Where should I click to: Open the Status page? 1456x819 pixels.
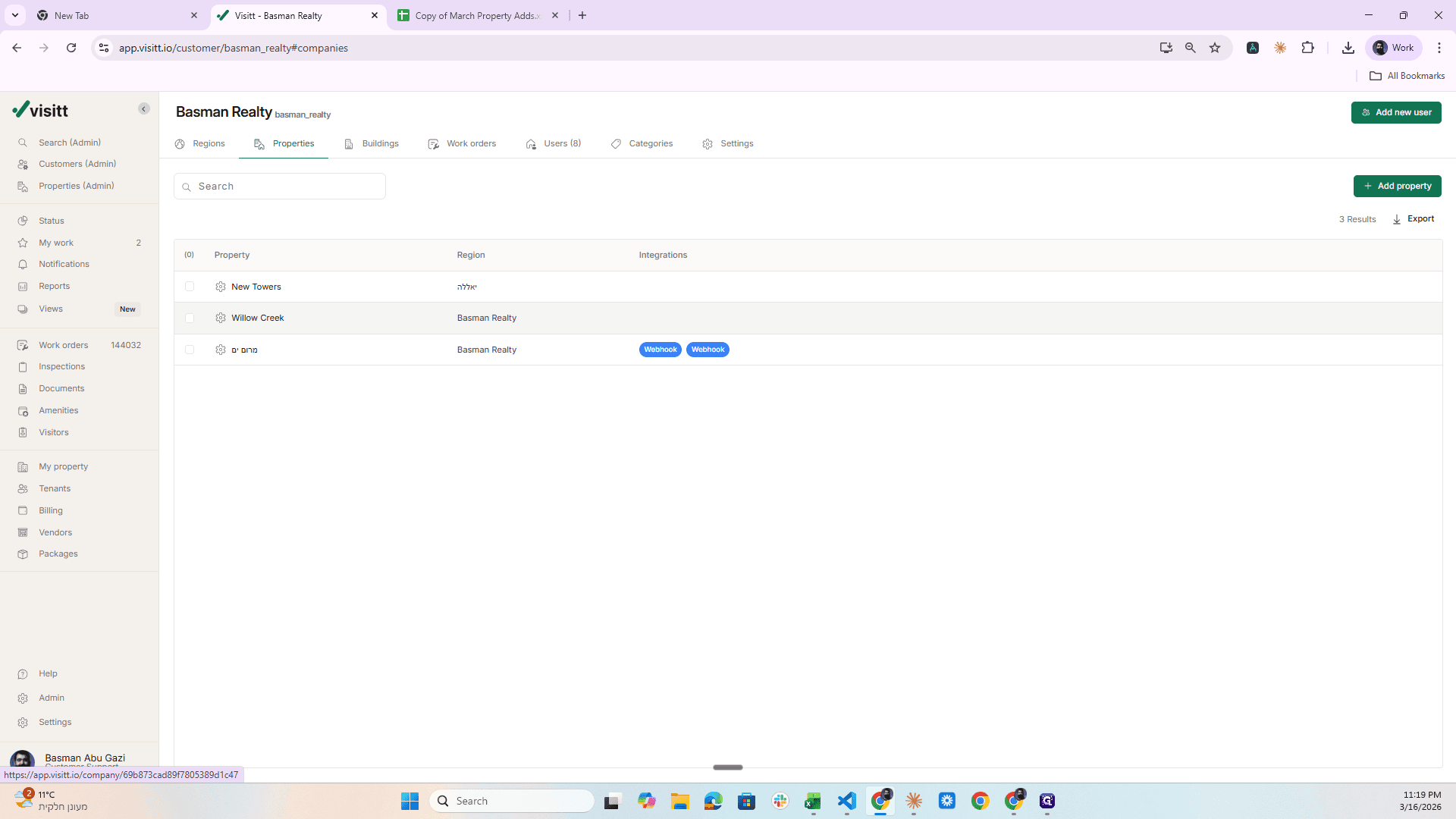point(52,221)
